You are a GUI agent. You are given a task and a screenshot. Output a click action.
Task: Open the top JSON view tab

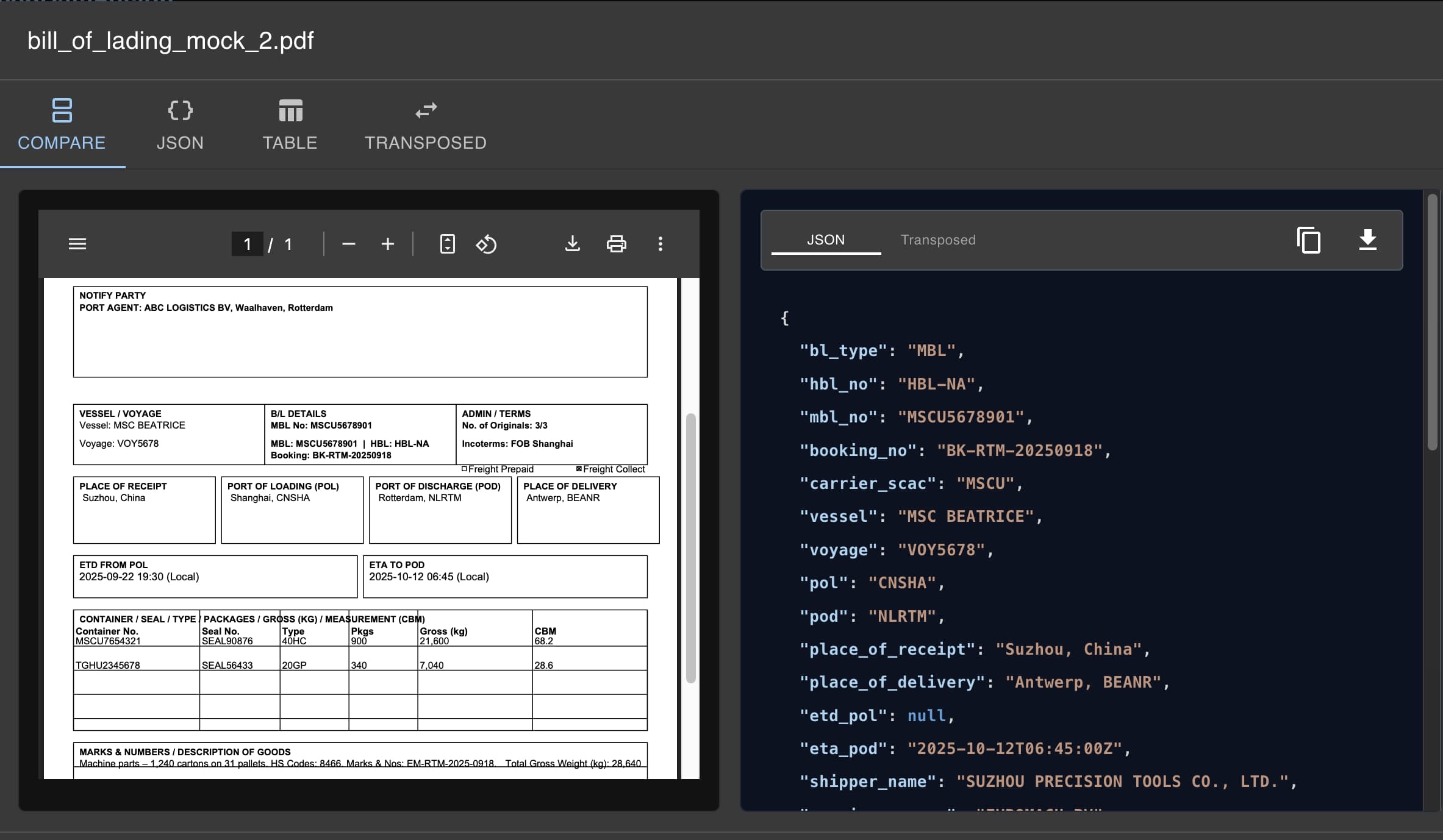[180, 126]
